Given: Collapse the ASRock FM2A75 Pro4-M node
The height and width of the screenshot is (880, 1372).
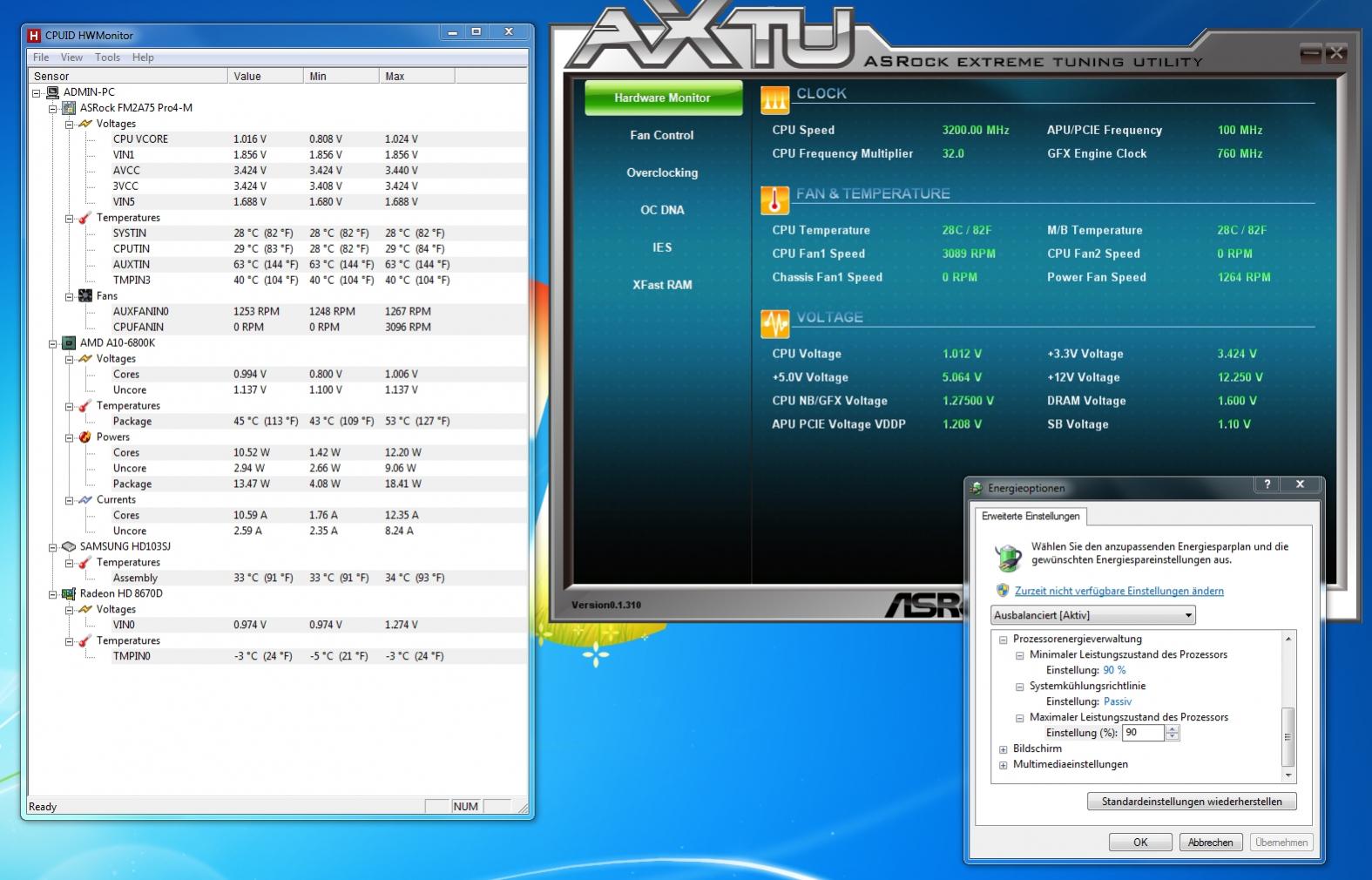Looking at the screenshot, I should pos(53,108).
